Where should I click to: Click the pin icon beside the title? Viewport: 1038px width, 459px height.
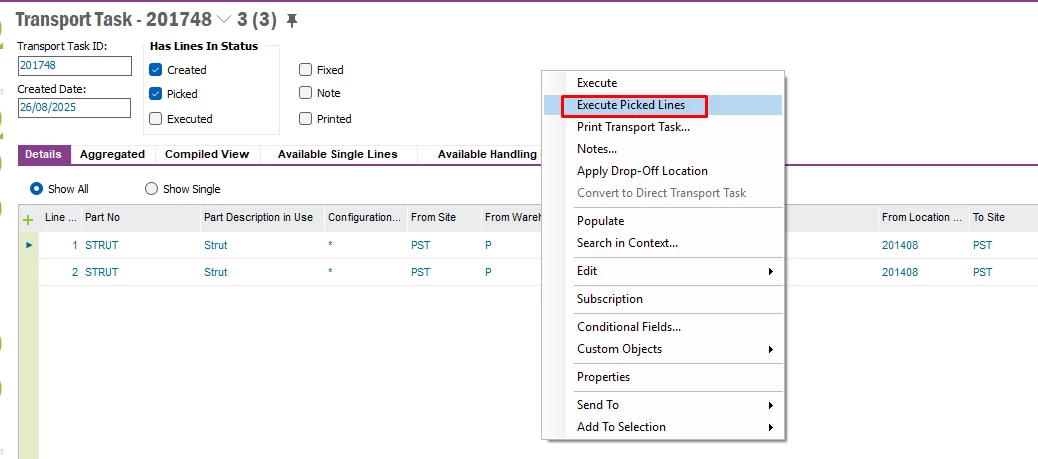click(292, 20)
